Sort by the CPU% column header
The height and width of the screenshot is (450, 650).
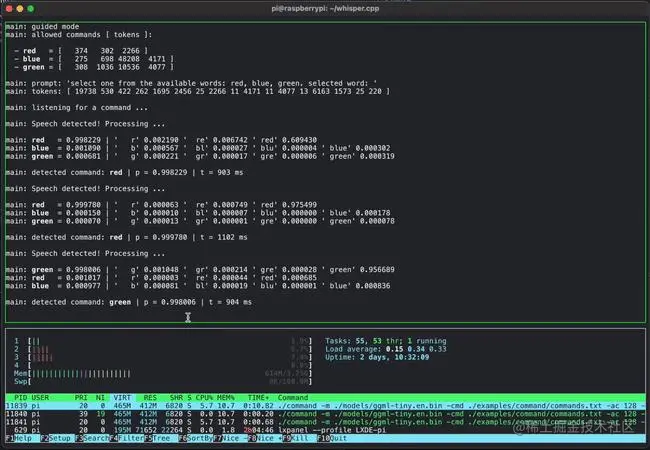pos(204,397)
